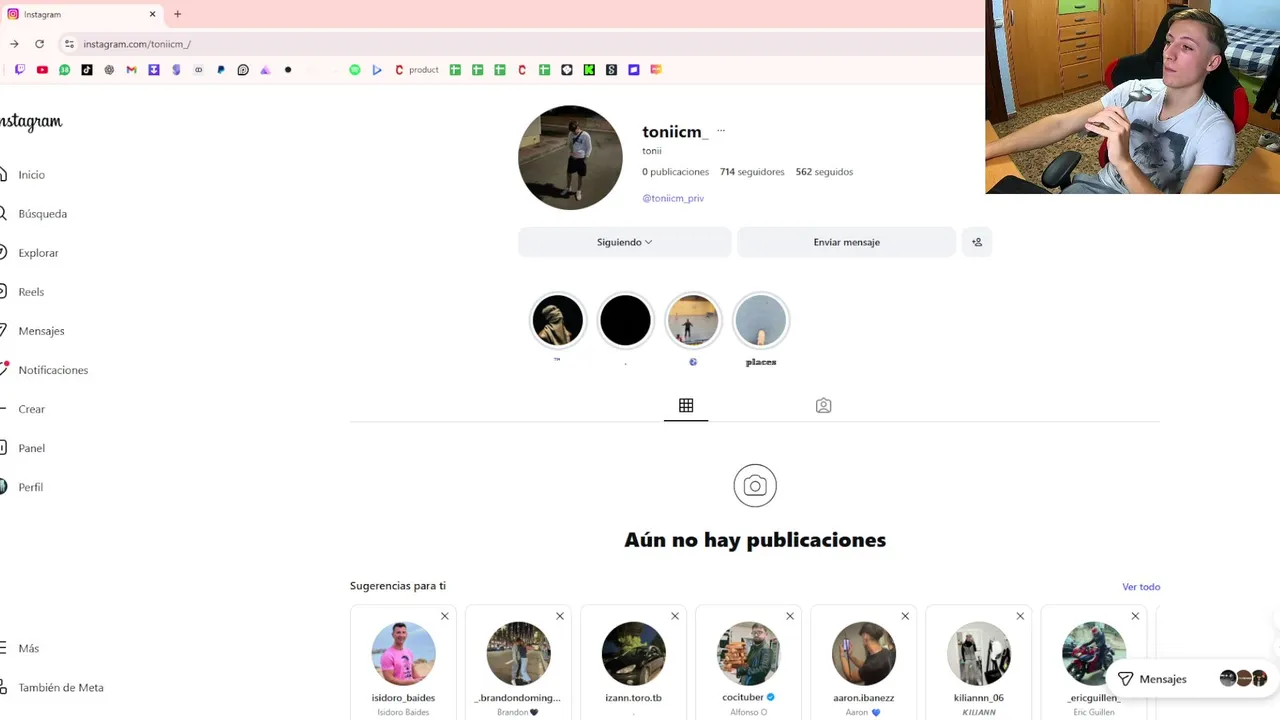Open the Twitch bookmark
Image resolution: width=1280 pixels, height=720 pixels.
click(x=20, y=70)
